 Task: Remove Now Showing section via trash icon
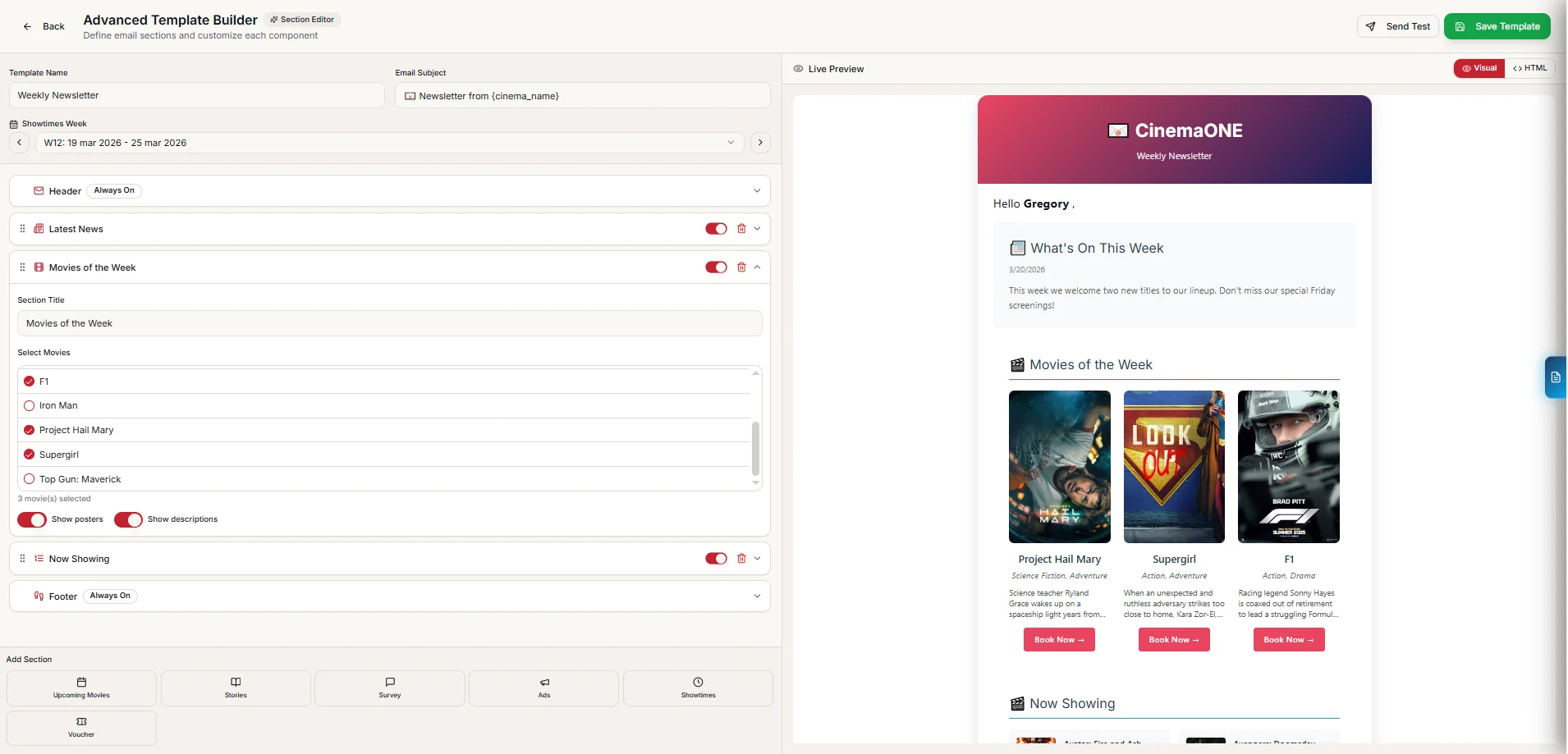coord(741,559)
